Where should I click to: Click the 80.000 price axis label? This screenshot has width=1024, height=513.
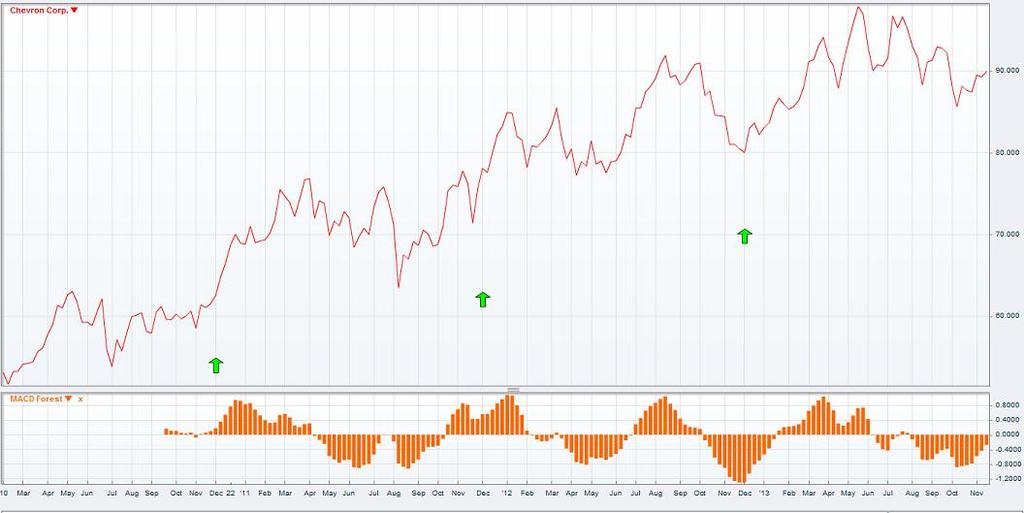tap(1006, 153)
